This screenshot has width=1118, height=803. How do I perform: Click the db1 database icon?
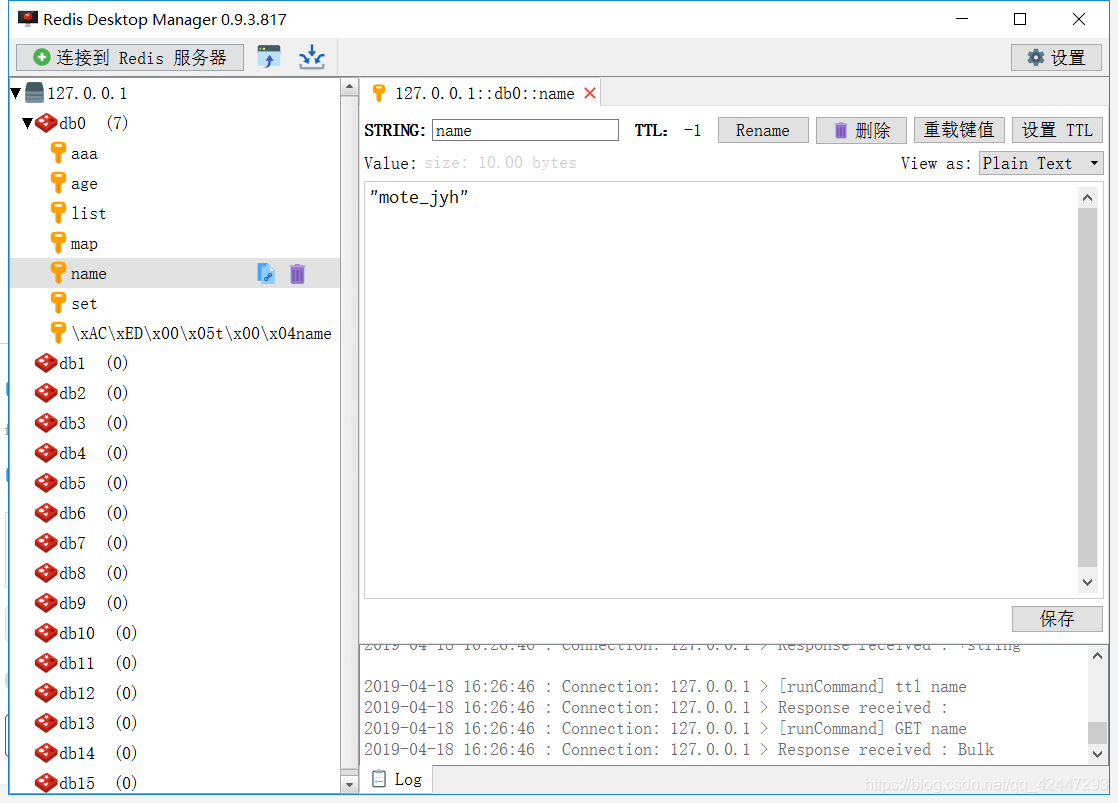coord(46,363)
